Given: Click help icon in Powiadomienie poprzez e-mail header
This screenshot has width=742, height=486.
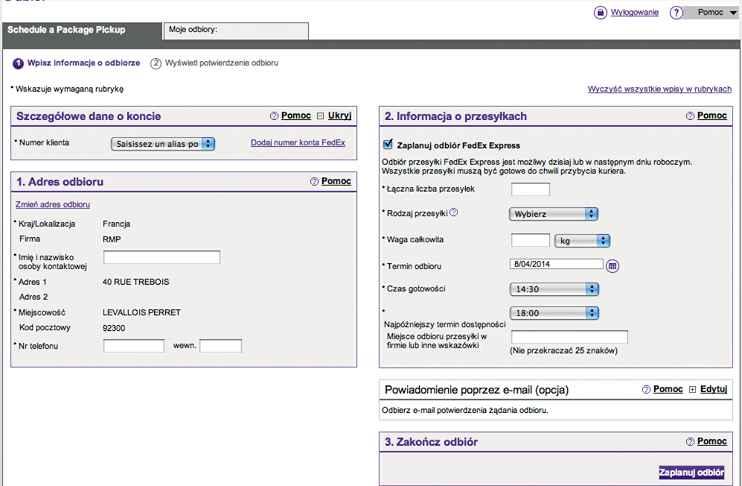Looking at the screenshot, I should [x=646, y=389].
